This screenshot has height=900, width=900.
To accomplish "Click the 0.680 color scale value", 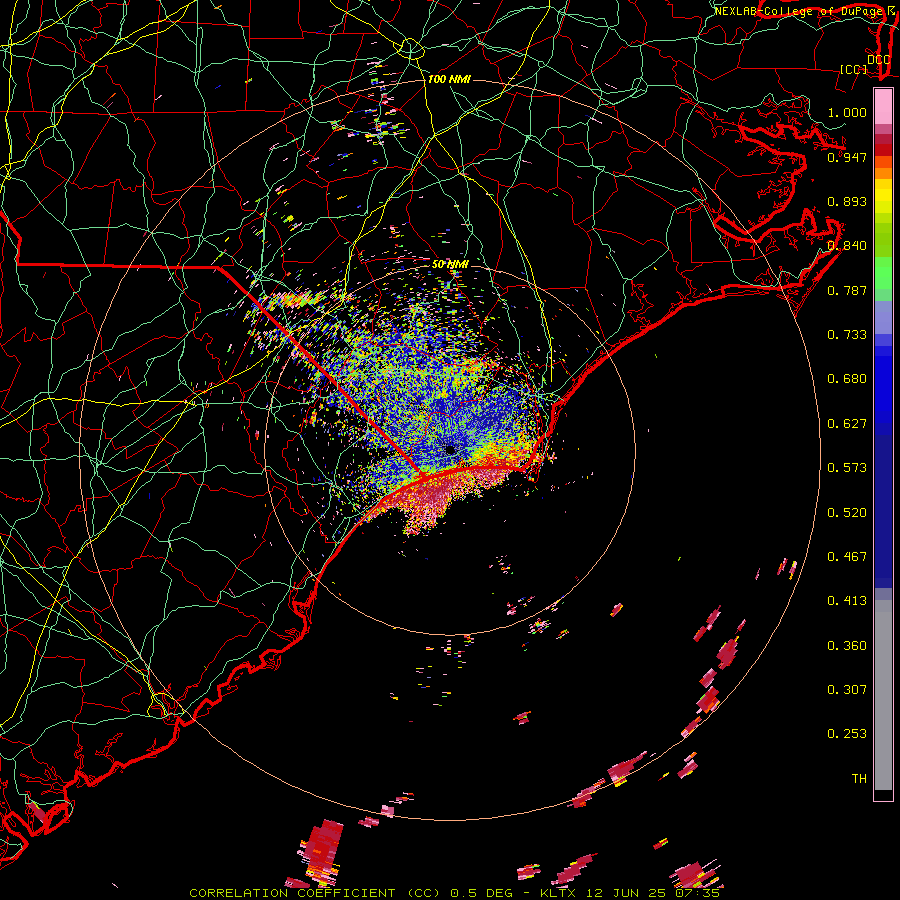I will tap(847, 378).
